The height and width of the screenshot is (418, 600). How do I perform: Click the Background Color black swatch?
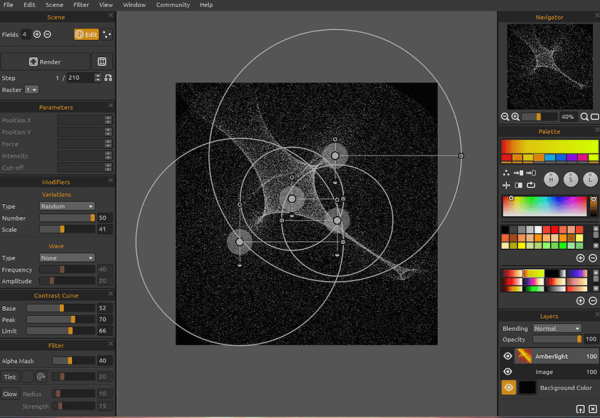[x=527, y=387]
